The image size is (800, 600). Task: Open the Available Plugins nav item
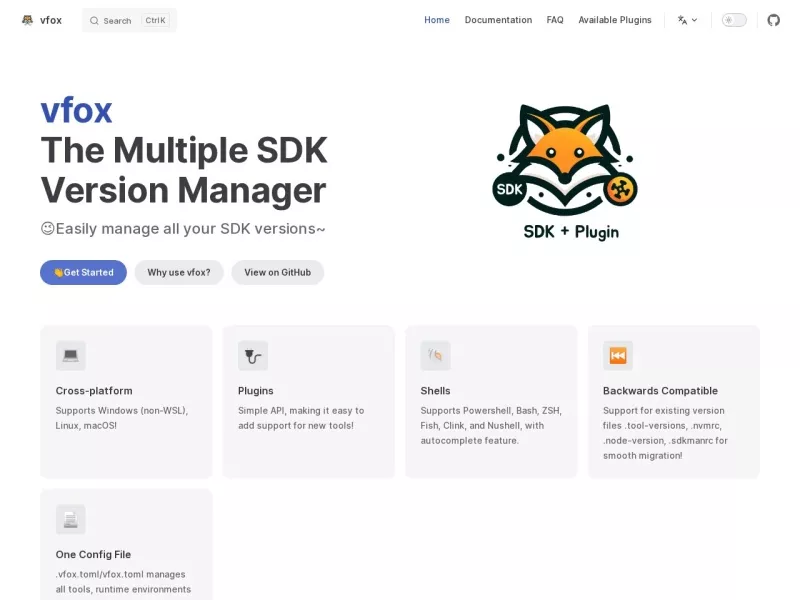click(x=615, y=20)
